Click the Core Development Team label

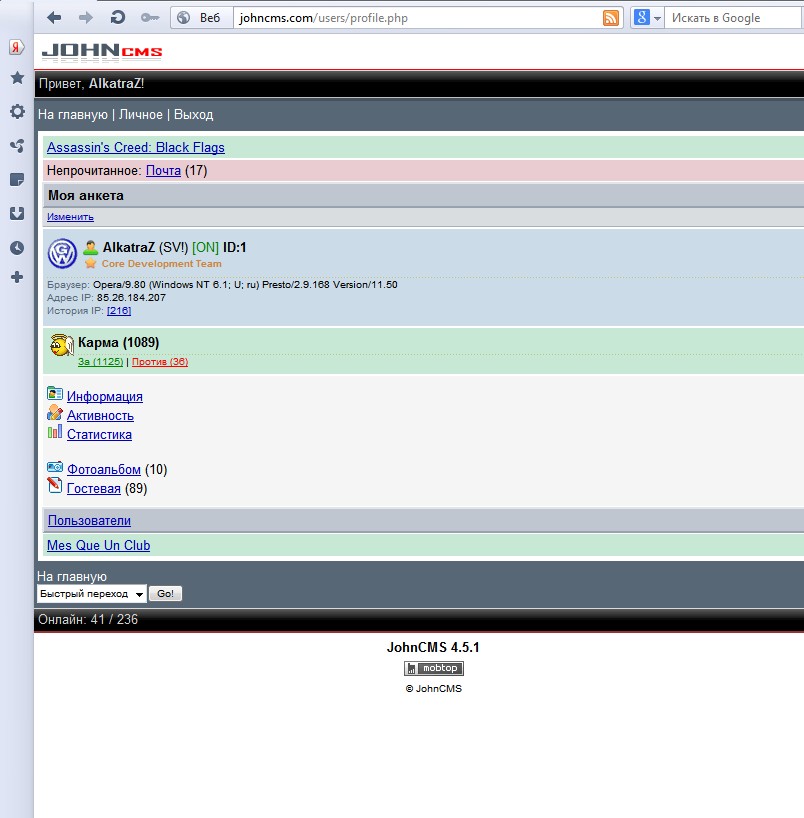click(x=162, y=263)
